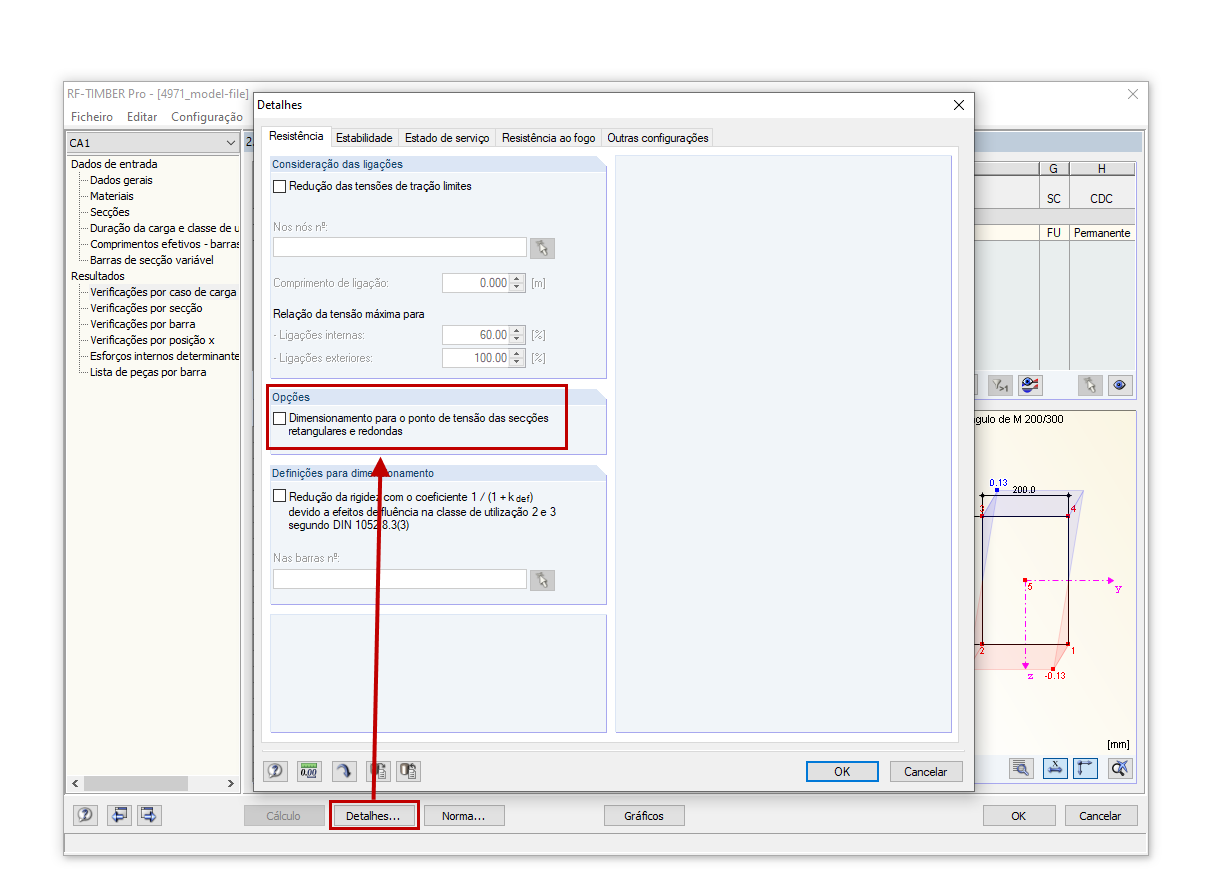Switch to the Estabilidade tab

(365, 138)
